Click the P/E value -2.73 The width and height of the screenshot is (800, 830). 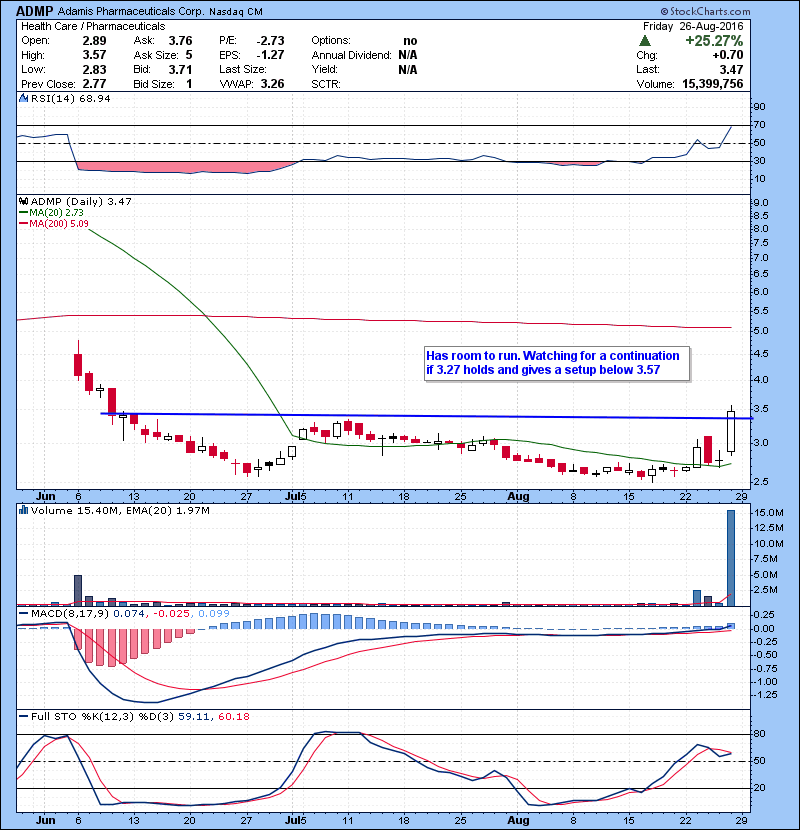271,41
